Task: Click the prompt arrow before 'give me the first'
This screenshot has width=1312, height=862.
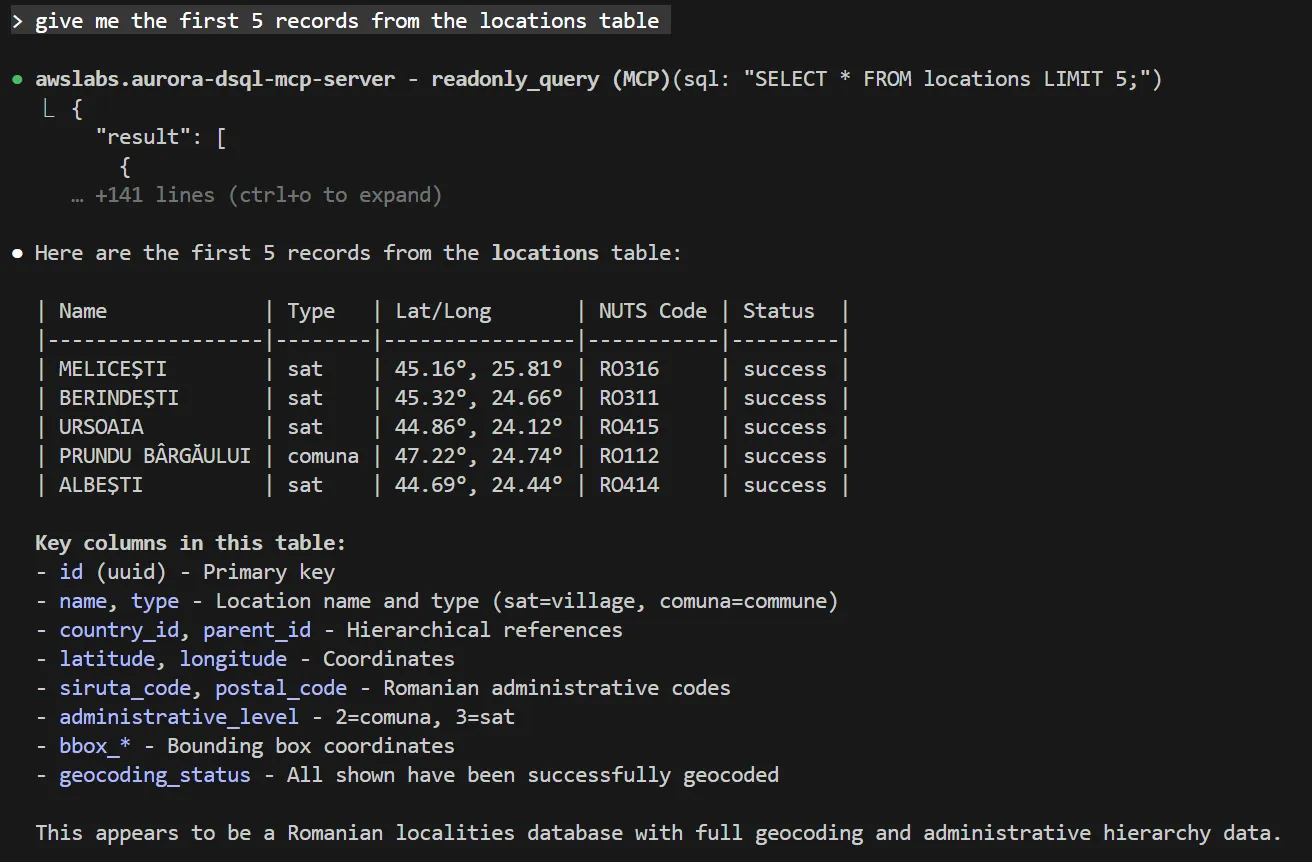Action: point(17,22)
